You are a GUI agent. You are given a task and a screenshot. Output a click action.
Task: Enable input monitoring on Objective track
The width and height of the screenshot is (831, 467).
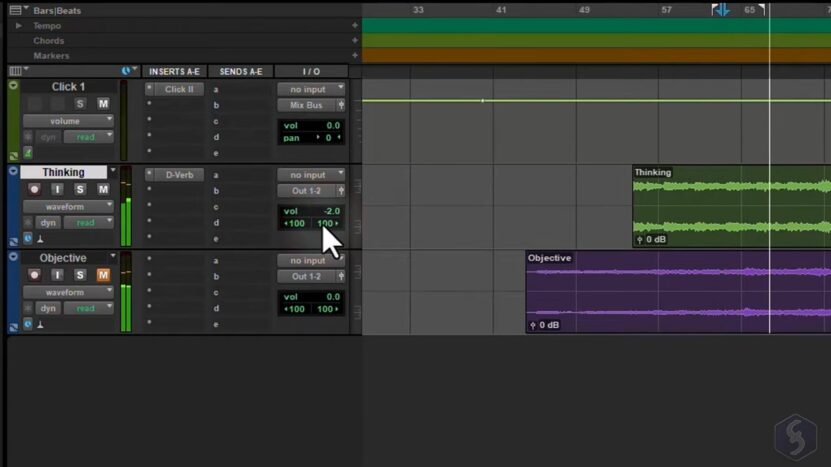pos(57,275)
